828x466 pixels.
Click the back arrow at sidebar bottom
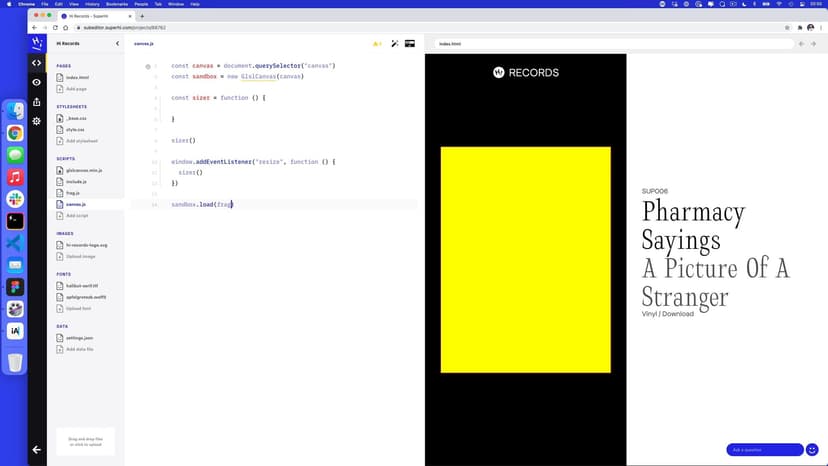click(x=37, y=449)
